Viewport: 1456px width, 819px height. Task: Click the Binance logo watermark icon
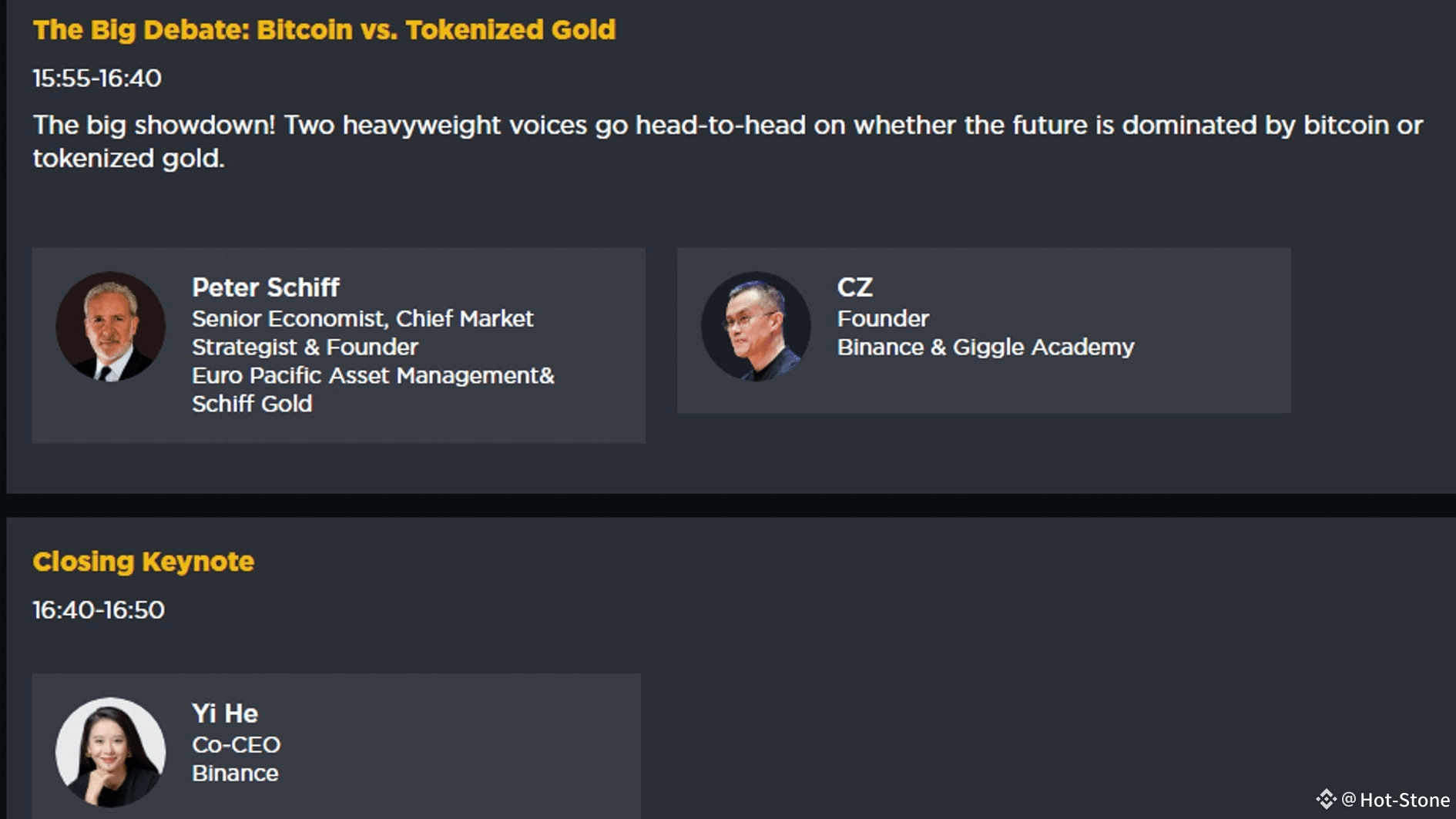(1326, 800)
